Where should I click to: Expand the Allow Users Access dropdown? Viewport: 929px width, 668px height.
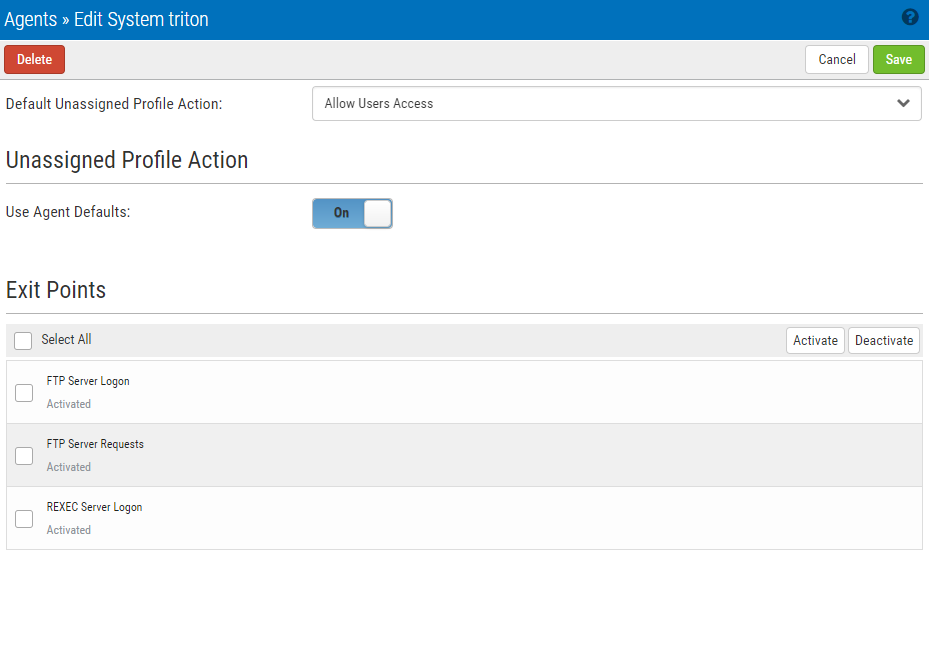click(x=616, y=103)
